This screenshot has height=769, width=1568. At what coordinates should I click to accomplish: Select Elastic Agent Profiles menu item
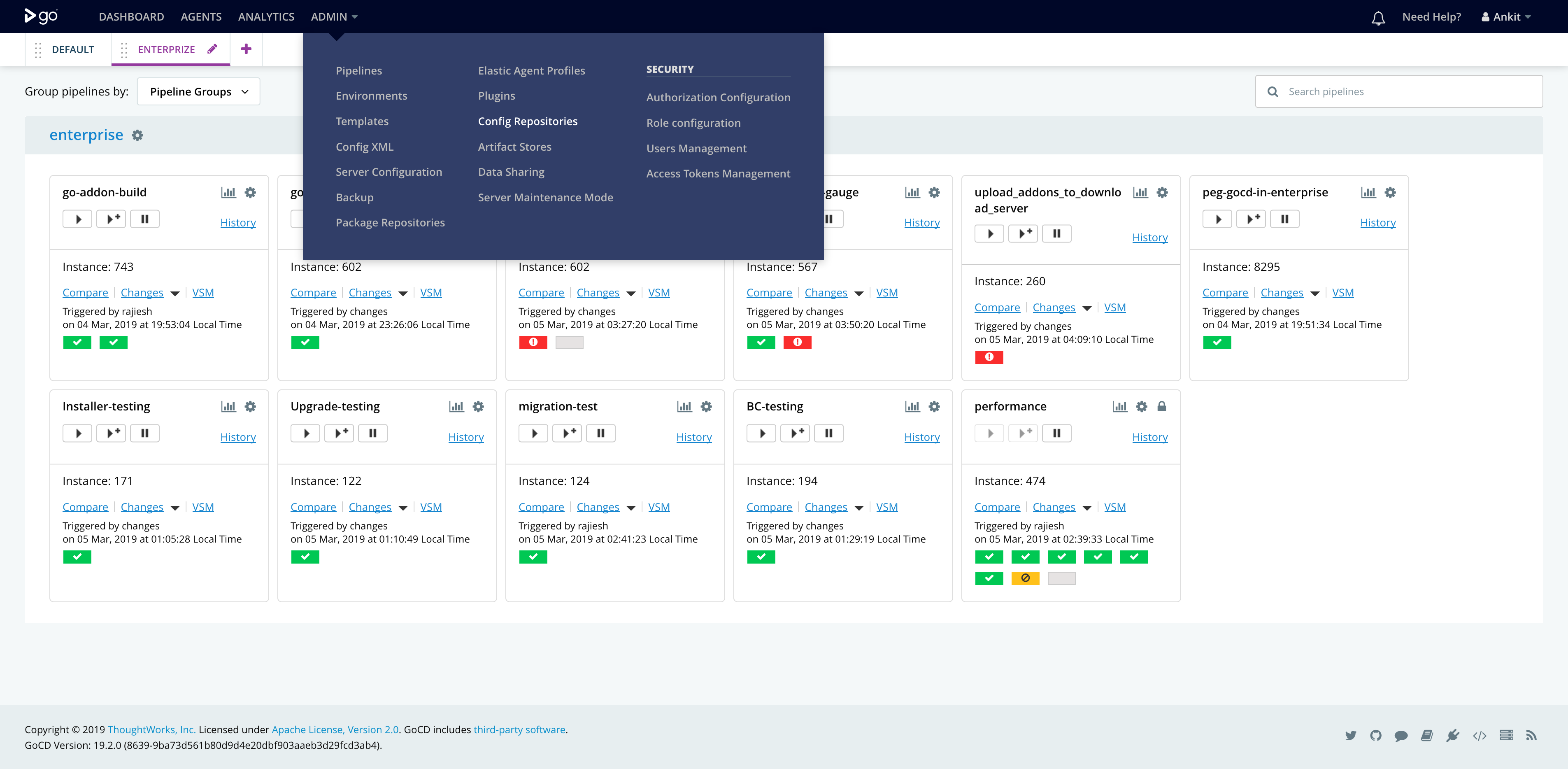[531, 71]
